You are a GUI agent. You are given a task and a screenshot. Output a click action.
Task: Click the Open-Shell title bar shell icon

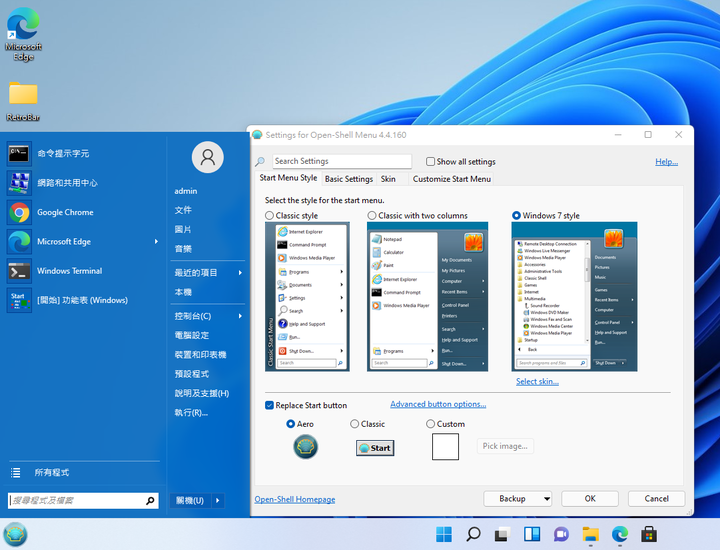[x=257, y=135]
